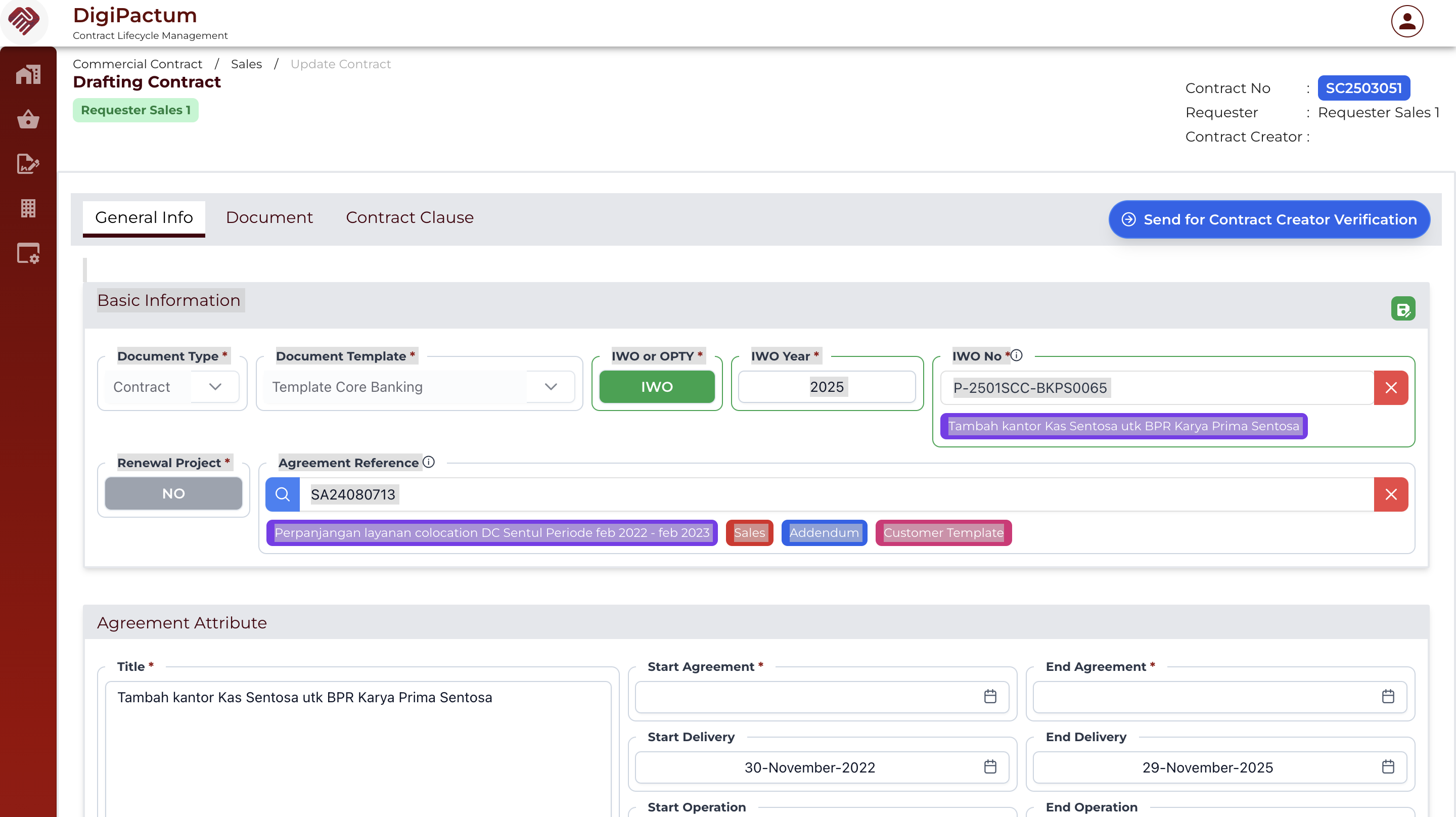Switch to the Contract Clause tab
This screenshot has width=1456, height=817.
point(409,218)
